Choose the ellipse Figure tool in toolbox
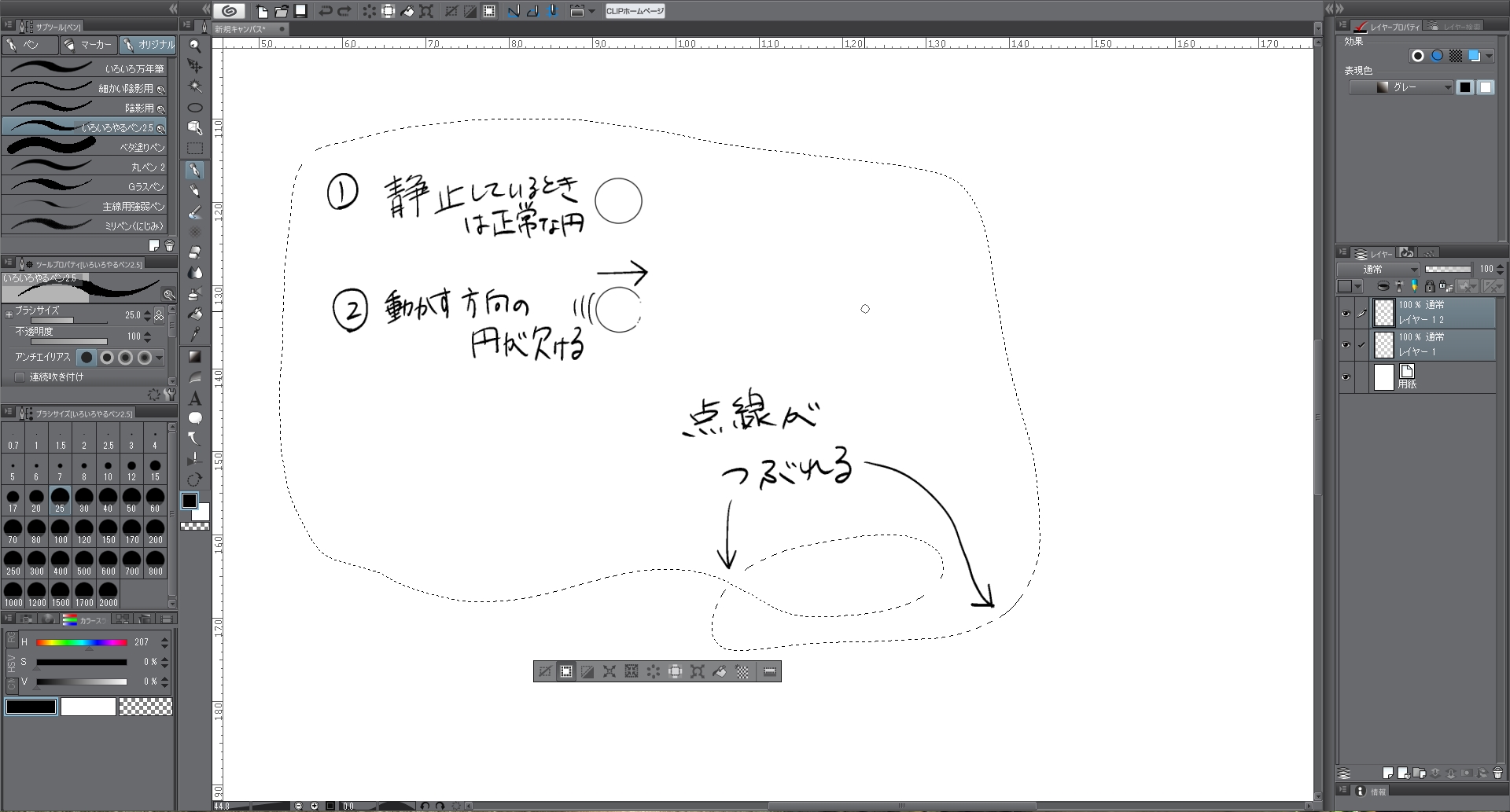The image size is (1510, 812). 195,107
